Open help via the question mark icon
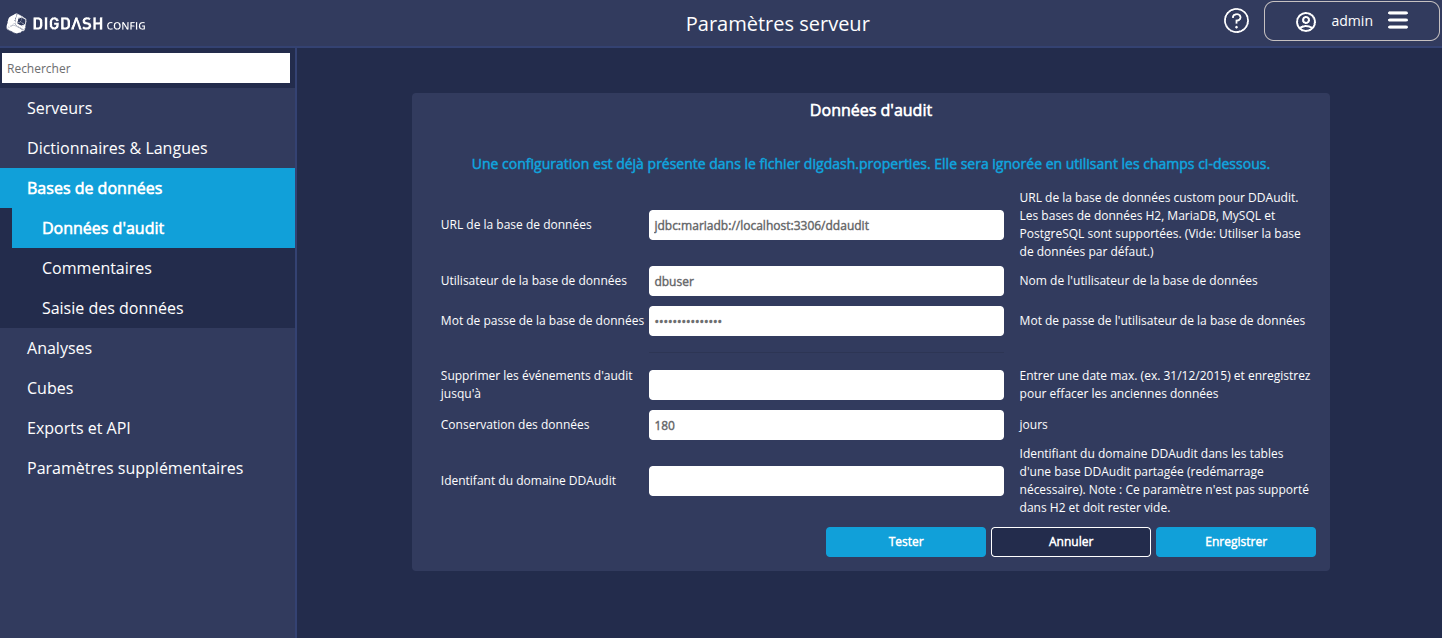Screen dimensions: 1442x638 coord(1236,20)
